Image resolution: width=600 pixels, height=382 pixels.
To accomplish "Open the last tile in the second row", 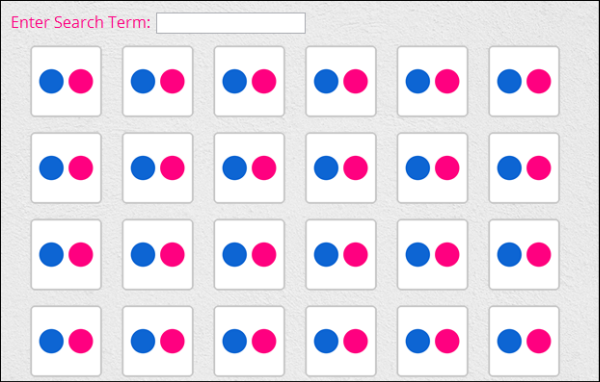I will (x=524, y=168).
